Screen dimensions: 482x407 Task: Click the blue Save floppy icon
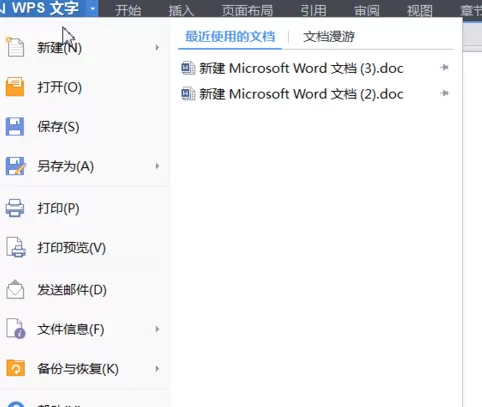pyautogui.click(x=15, y=126)
